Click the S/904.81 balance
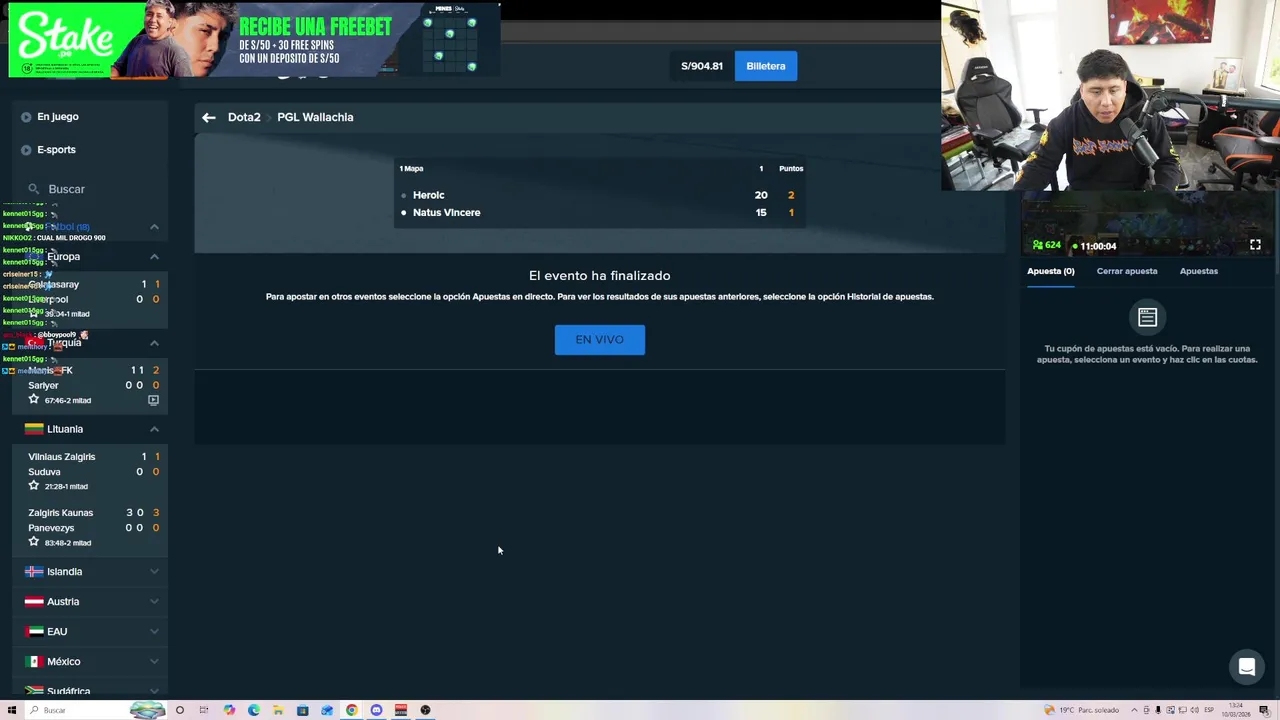1280x720 pixels. [x=702, y=66]
